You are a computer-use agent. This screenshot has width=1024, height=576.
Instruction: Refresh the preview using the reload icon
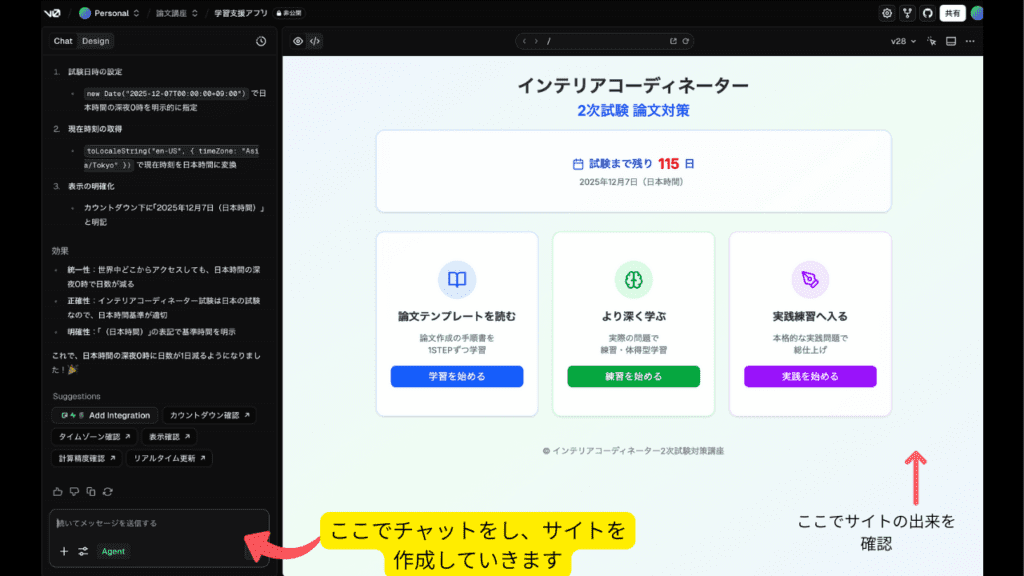point(686,41)
